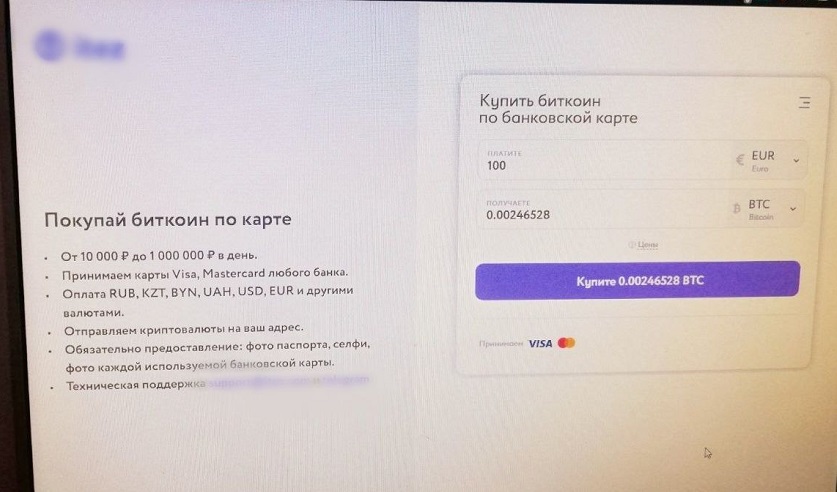The image size is (837, 492).
Task: Click the info icon next to Цены
Action: point(631,244)
